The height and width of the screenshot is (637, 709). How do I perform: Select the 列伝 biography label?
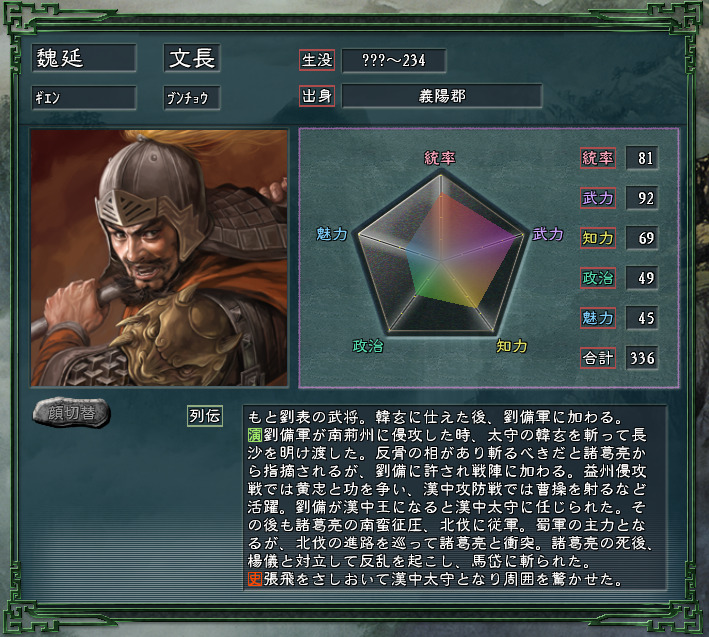pos(205,416)
